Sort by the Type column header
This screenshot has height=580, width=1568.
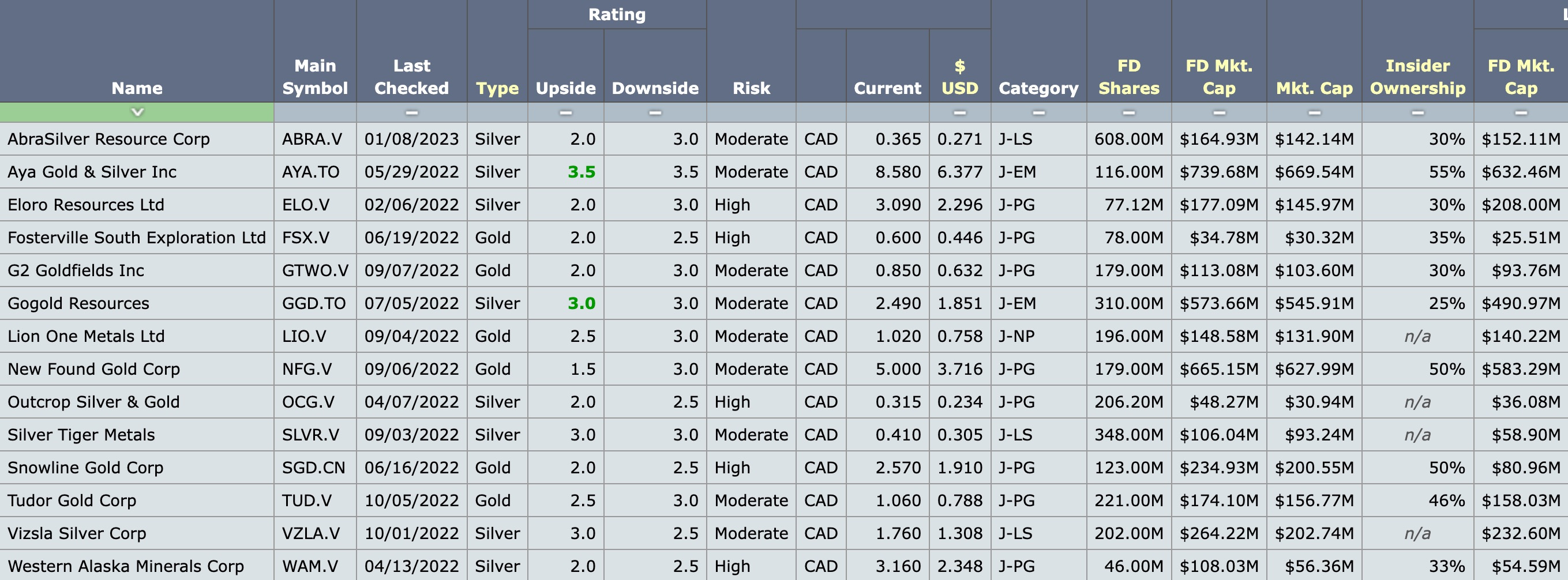point(497,88)
